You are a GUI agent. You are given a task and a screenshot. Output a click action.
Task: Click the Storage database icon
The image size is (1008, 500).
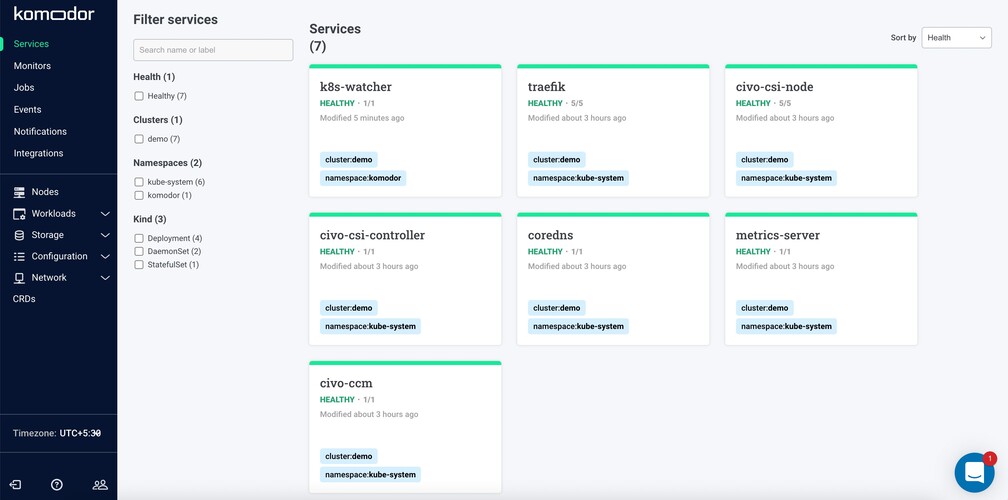[19, 235]
